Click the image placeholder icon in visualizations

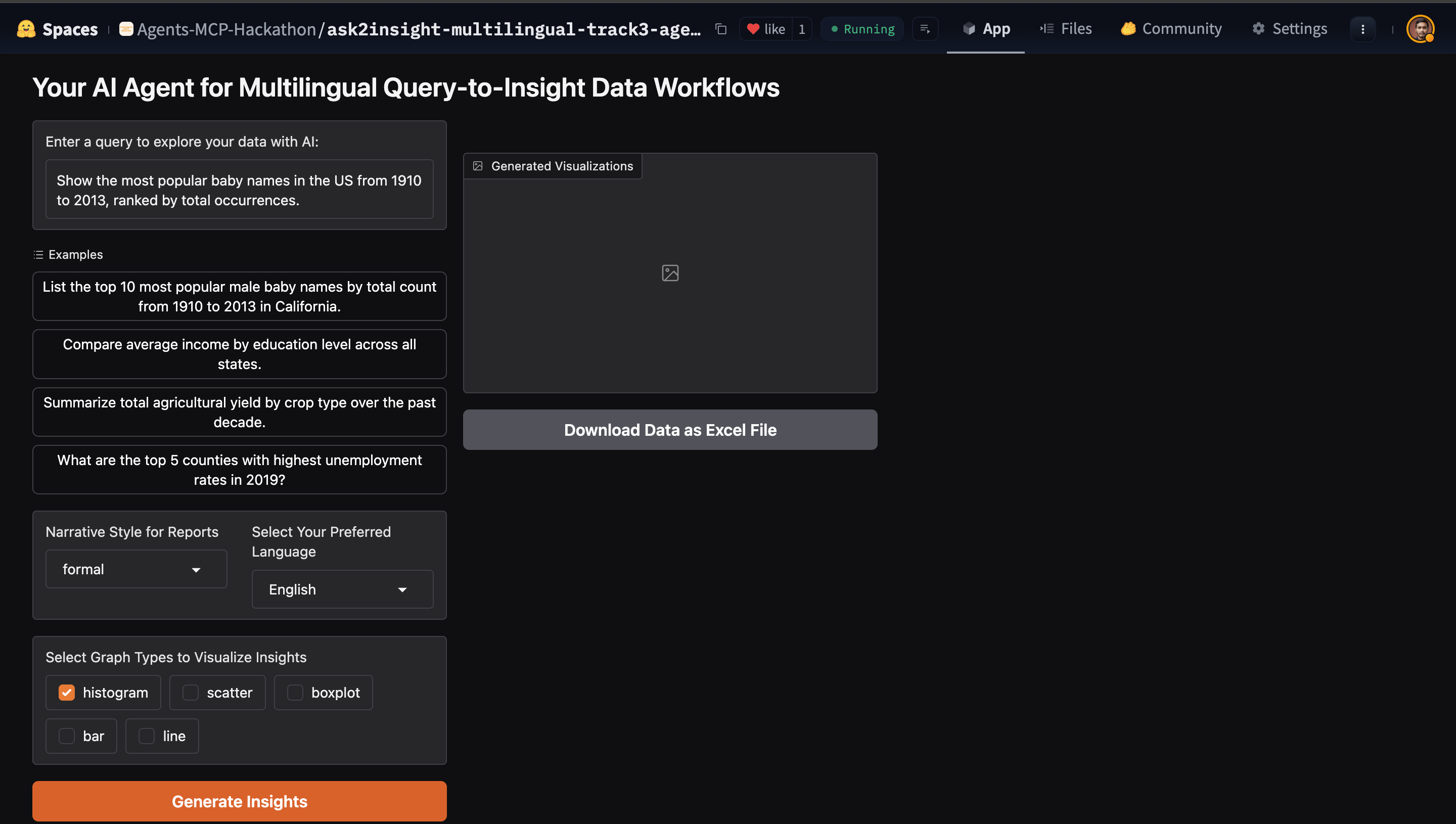(x=670, y=273)
